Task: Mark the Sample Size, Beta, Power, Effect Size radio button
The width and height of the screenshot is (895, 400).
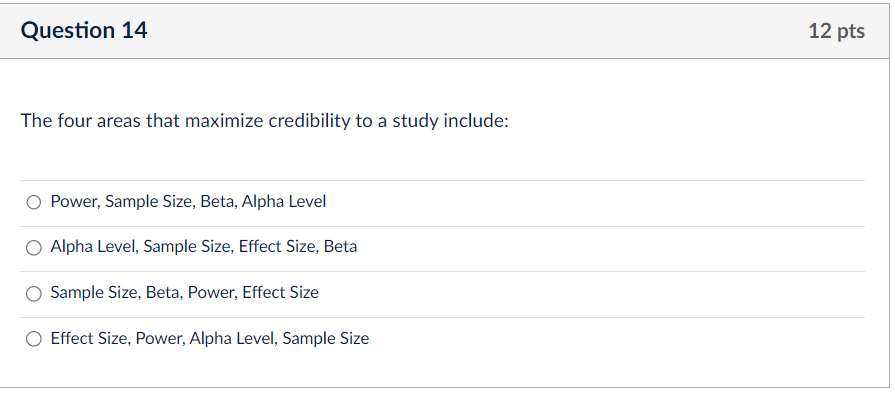Action: click(x=34, y=293)
